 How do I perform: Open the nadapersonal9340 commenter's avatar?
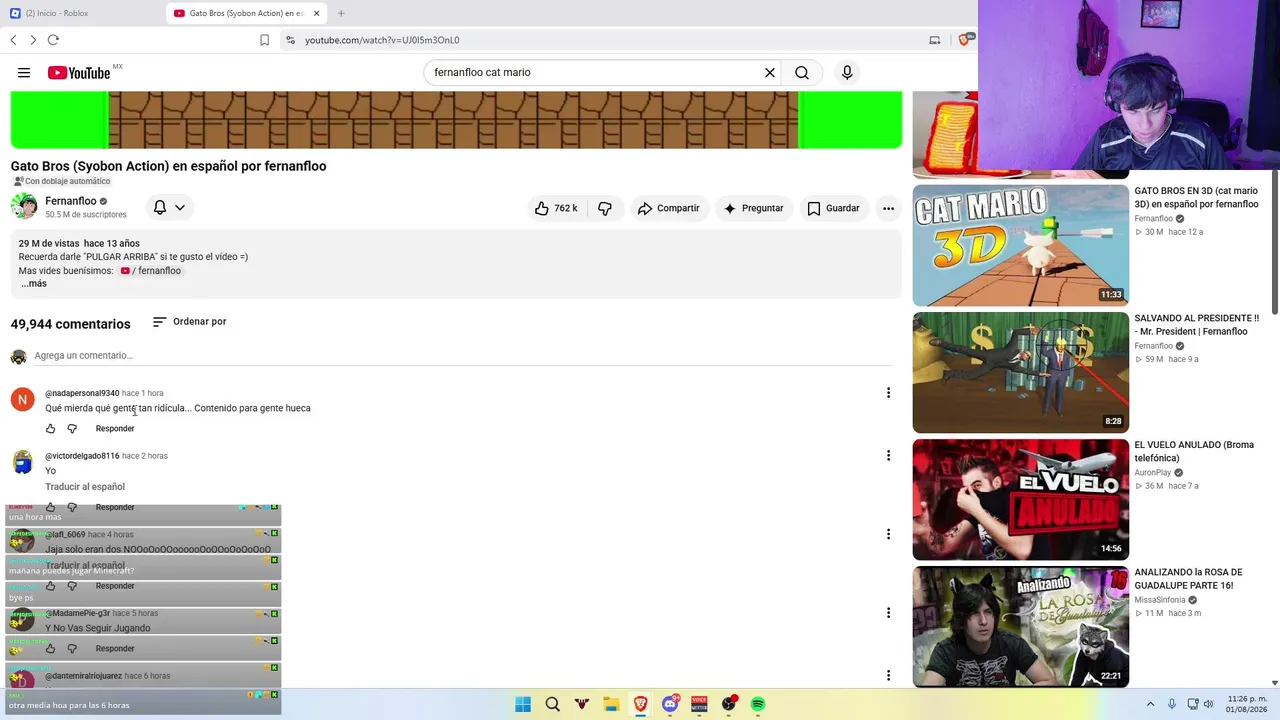click(22, 400)
